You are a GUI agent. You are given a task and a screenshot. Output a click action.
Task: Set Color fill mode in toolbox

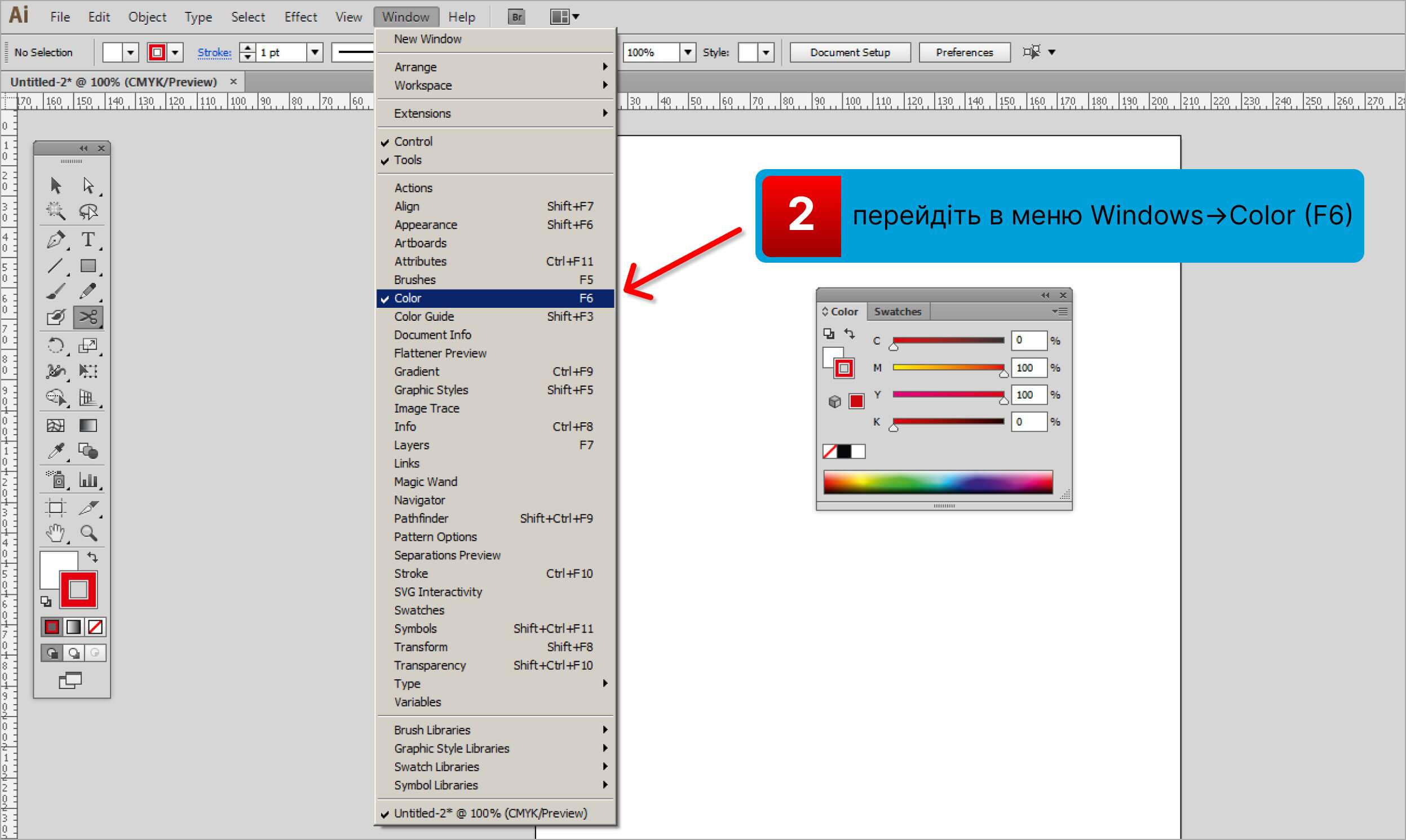(x=51, y=626)
